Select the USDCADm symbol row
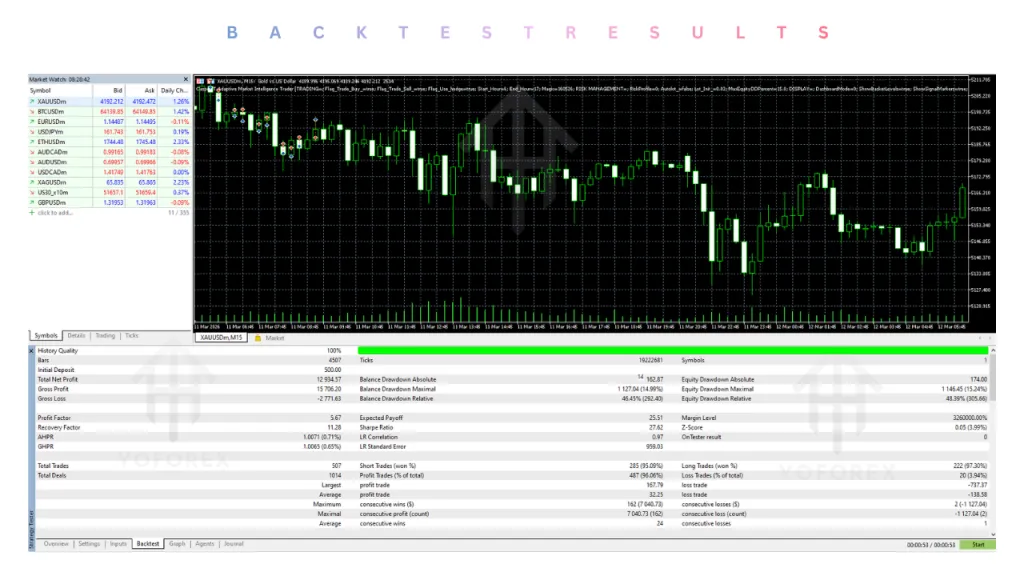This screenshot has height=576, width=1024. (x=109, y=172)
